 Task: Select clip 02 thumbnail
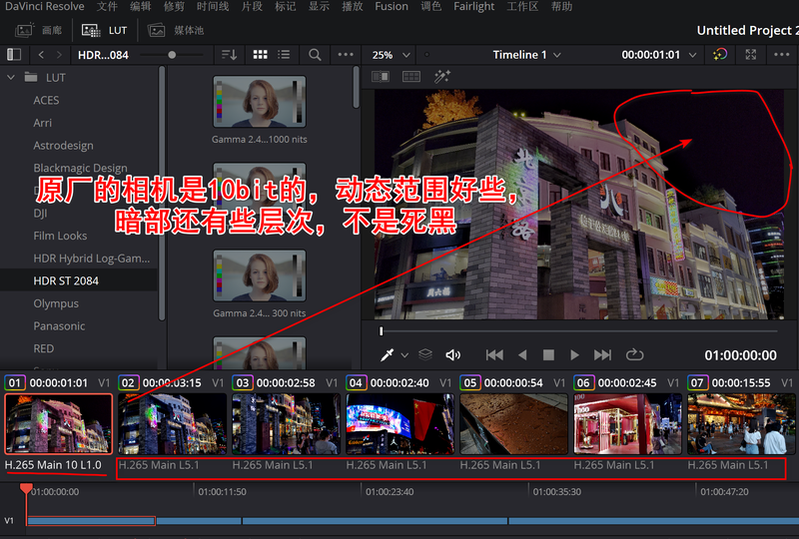[x=172, y=423]
